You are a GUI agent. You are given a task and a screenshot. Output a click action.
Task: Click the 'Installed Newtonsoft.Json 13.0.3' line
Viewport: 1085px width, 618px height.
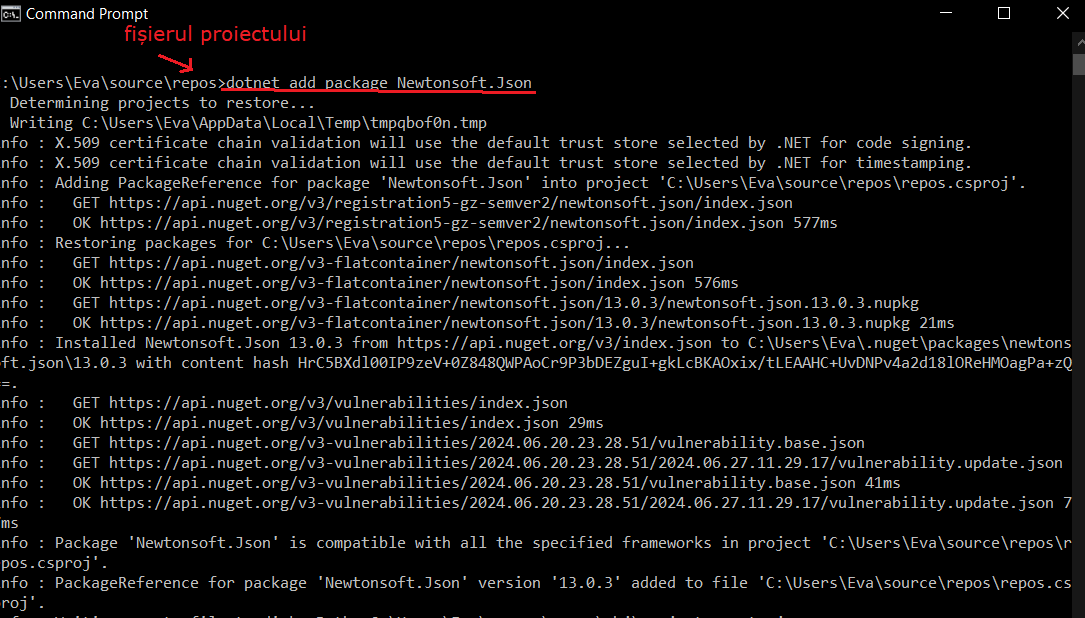pos(199,343)
